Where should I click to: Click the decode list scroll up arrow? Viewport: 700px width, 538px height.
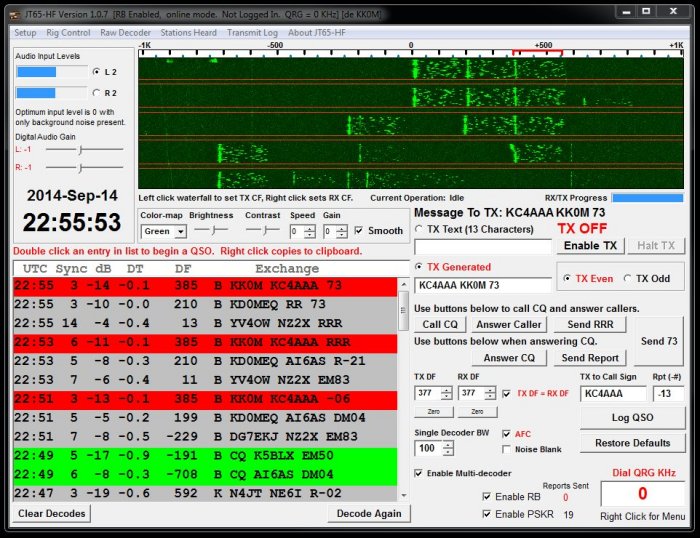point(404,284)
